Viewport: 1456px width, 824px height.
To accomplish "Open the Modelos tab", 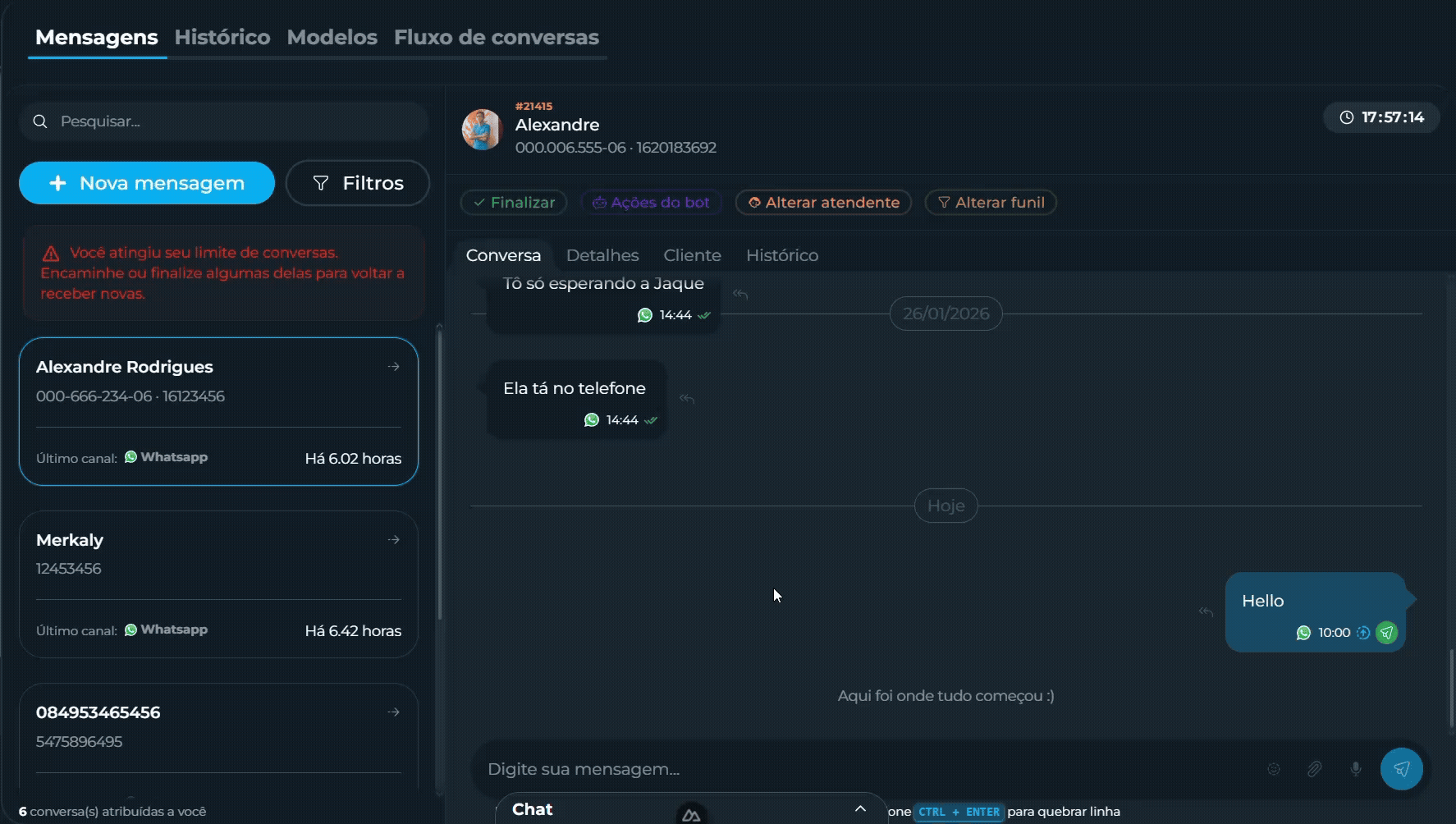I will (x=332, y=37).
